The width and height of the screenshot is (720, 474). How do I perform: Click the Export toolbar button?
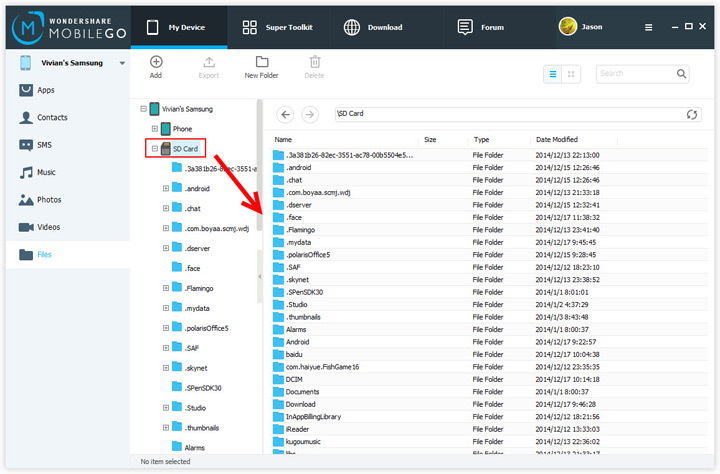pos(209,67)
